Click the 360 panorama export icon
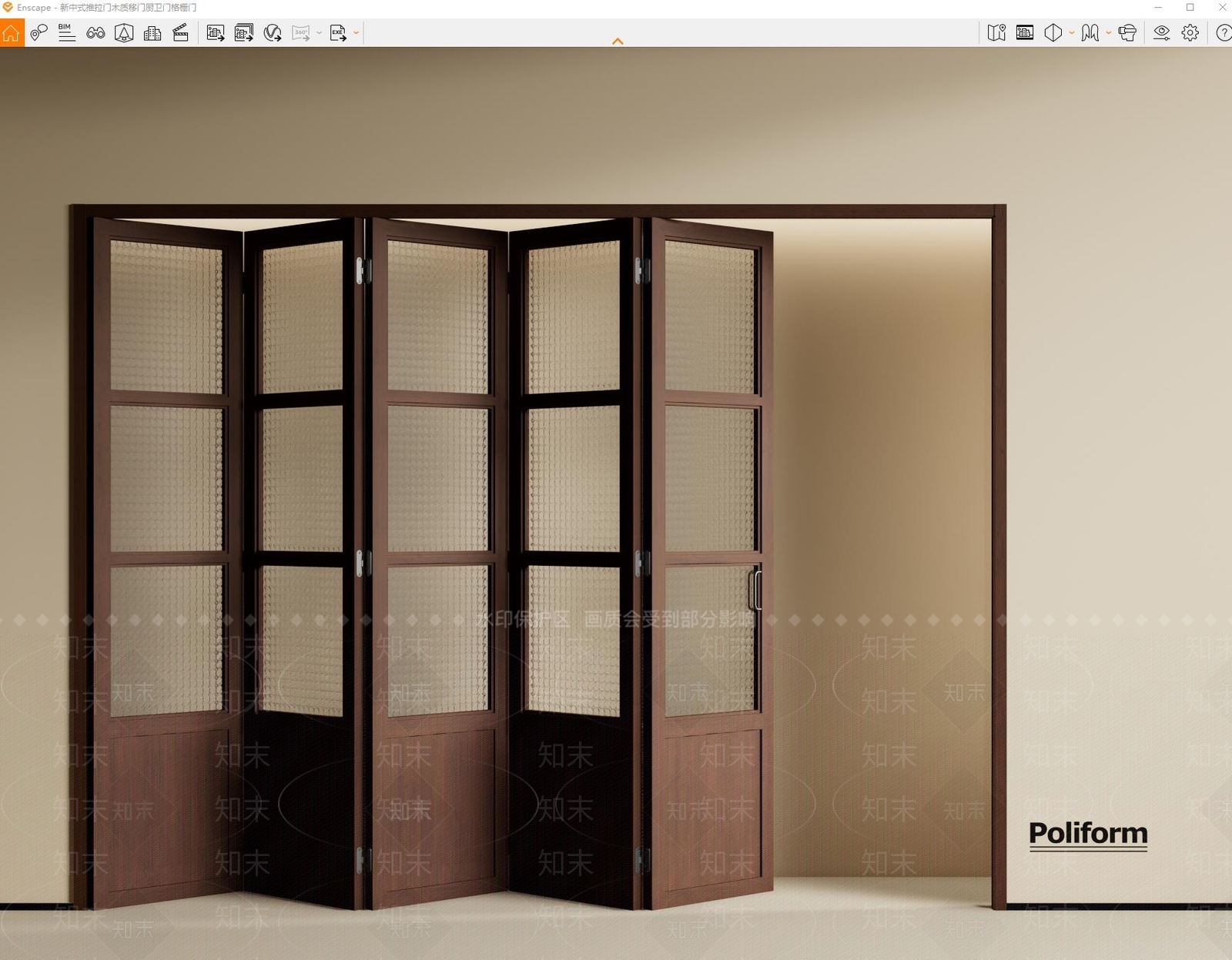 301,33
